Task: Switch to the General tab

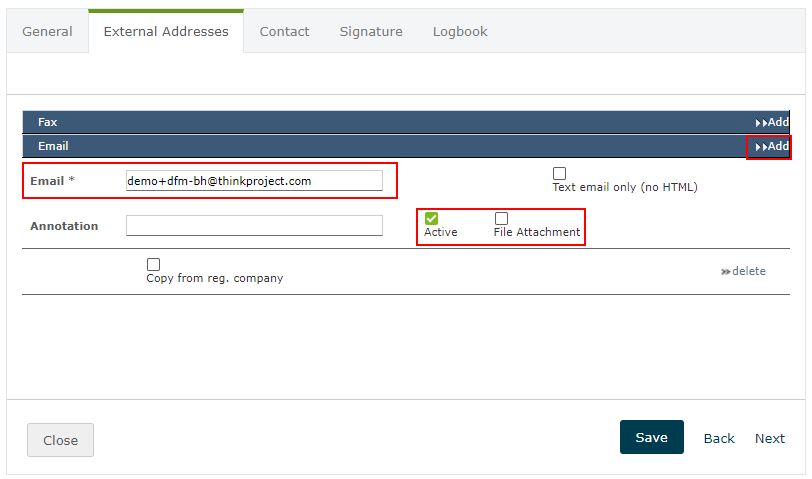Action: click(47, 31)
